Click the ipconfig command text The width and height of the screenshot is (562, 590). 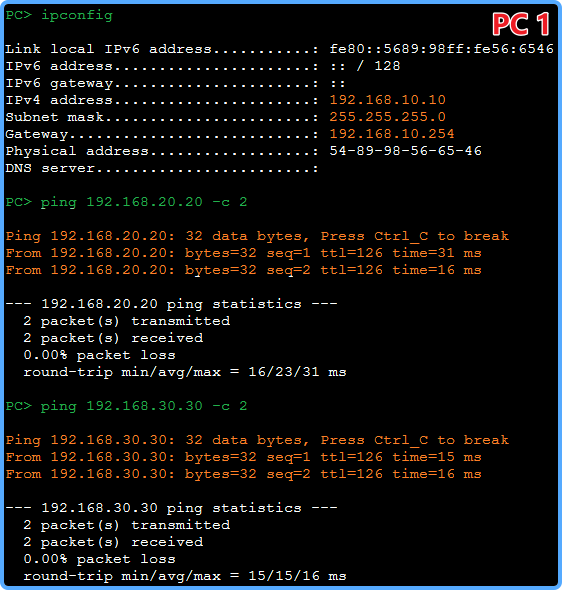pos(77,16)
